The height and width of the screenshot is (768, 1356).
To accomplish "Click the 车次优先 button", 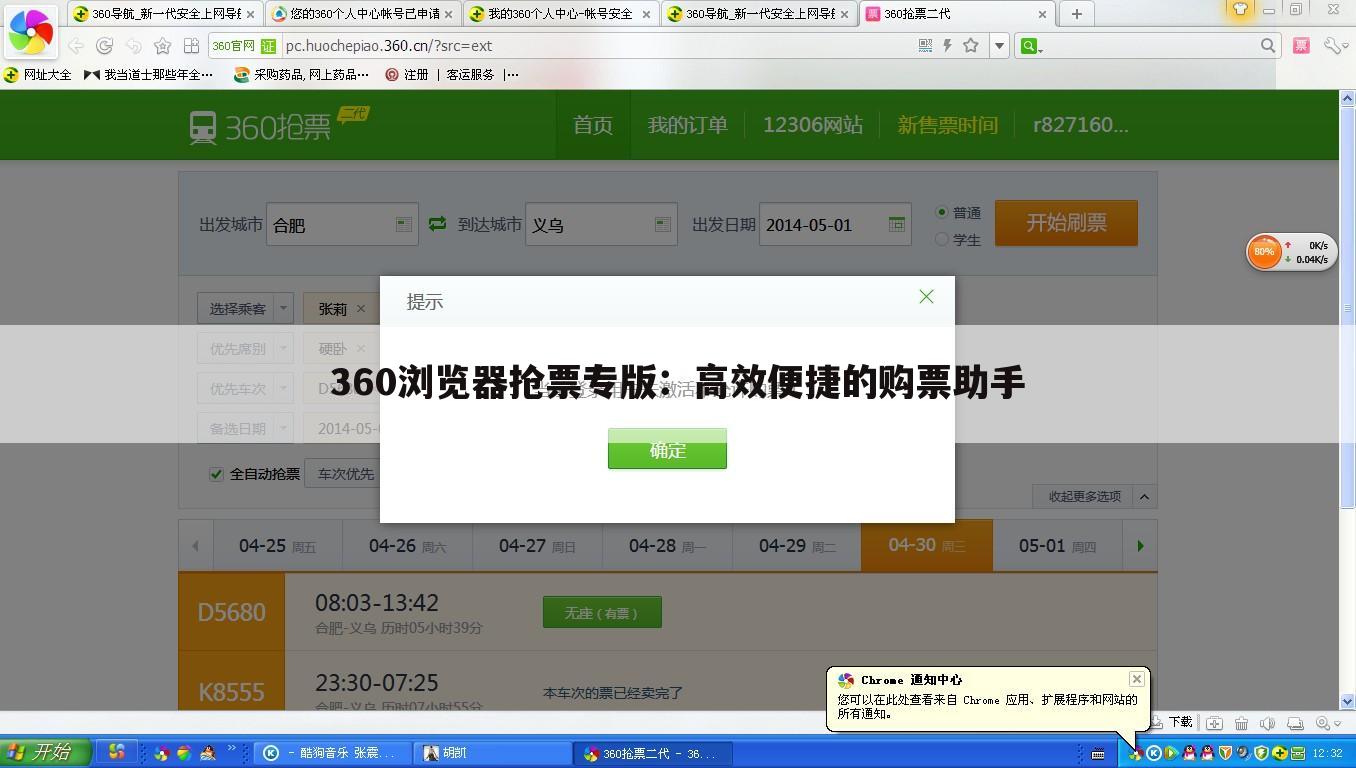I will coord(346,474).
